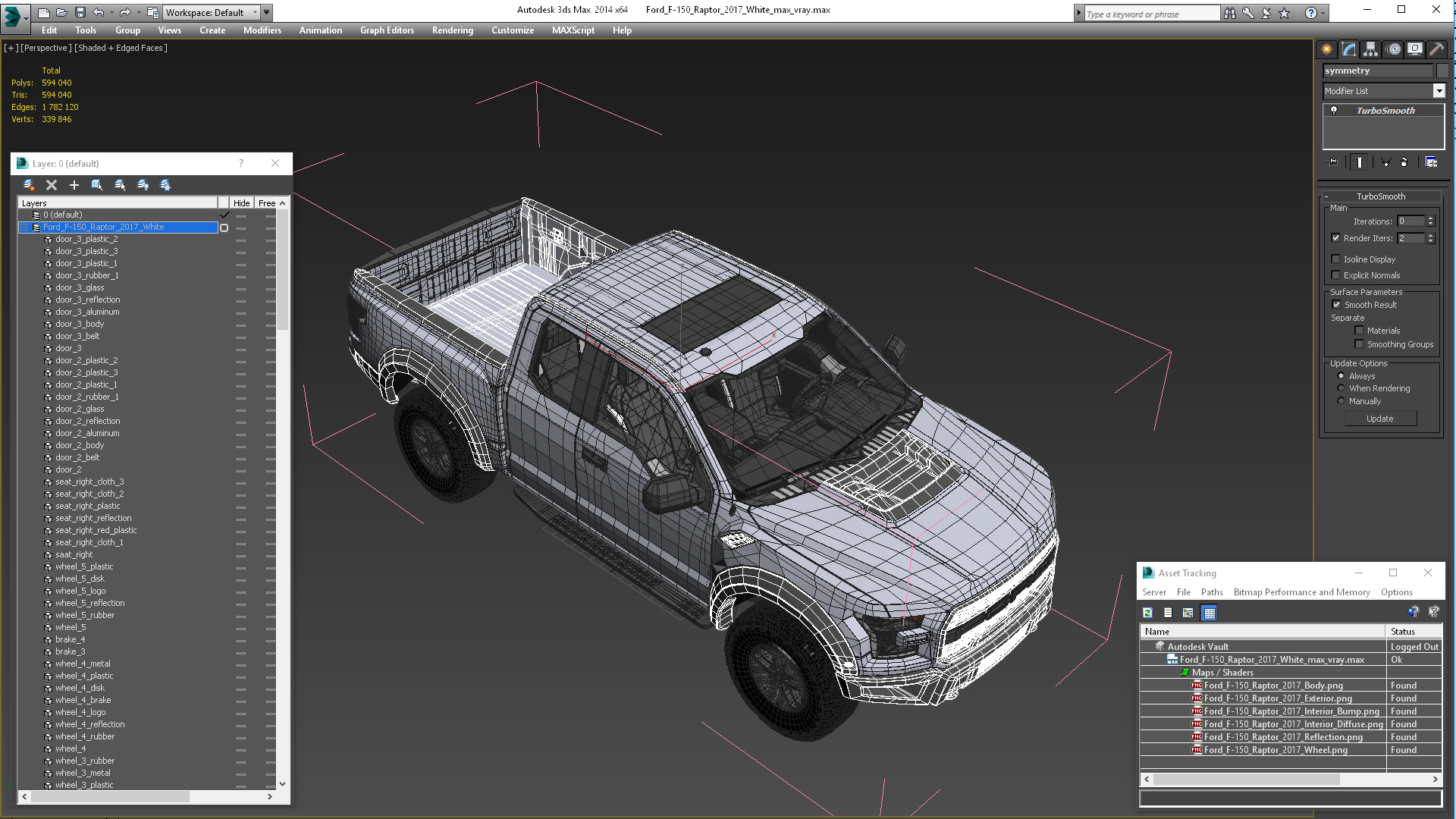This screenshot has height=819, width=1456.
Task: Open the Subscription Center key icon
Action: pyautogui.click(x=1247, y=13)
